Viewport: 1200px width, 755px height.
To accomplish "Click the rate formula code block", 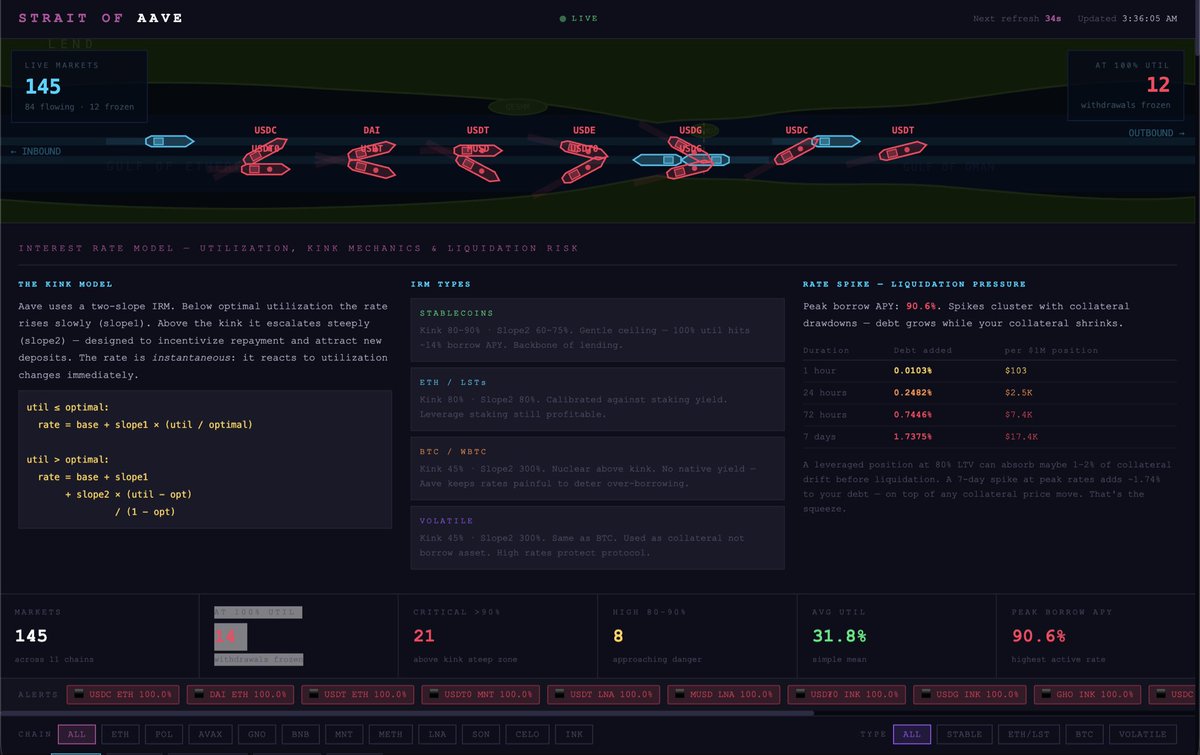I will [205, 459].
